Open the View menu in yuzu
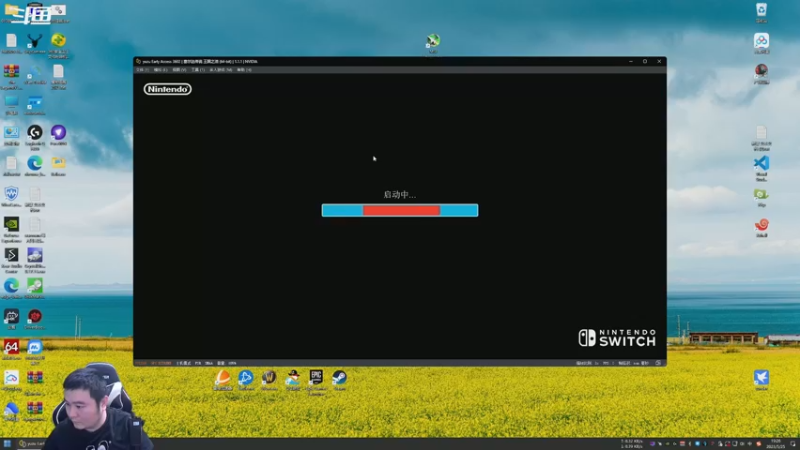This screenshot has width=800, height=450. (x=179, y=70)
